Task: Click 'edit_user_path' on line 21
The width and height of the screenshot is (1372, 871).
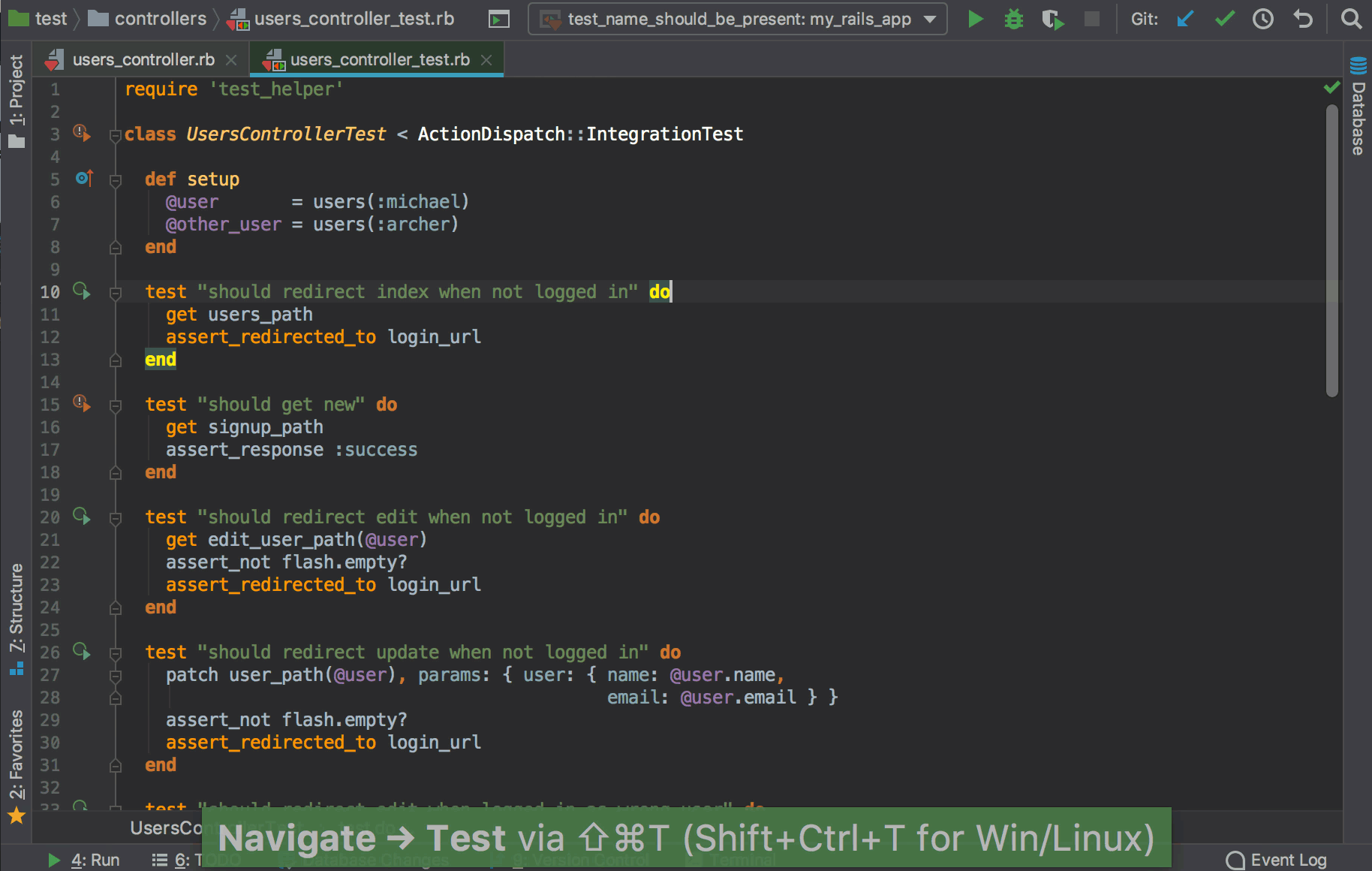Action: click(x=281, y=540)
